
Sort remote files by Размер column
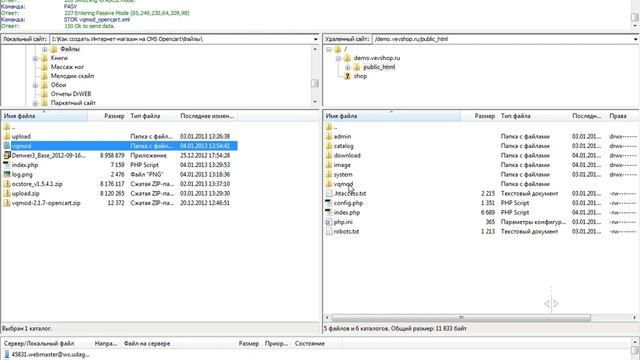(479, 116)
